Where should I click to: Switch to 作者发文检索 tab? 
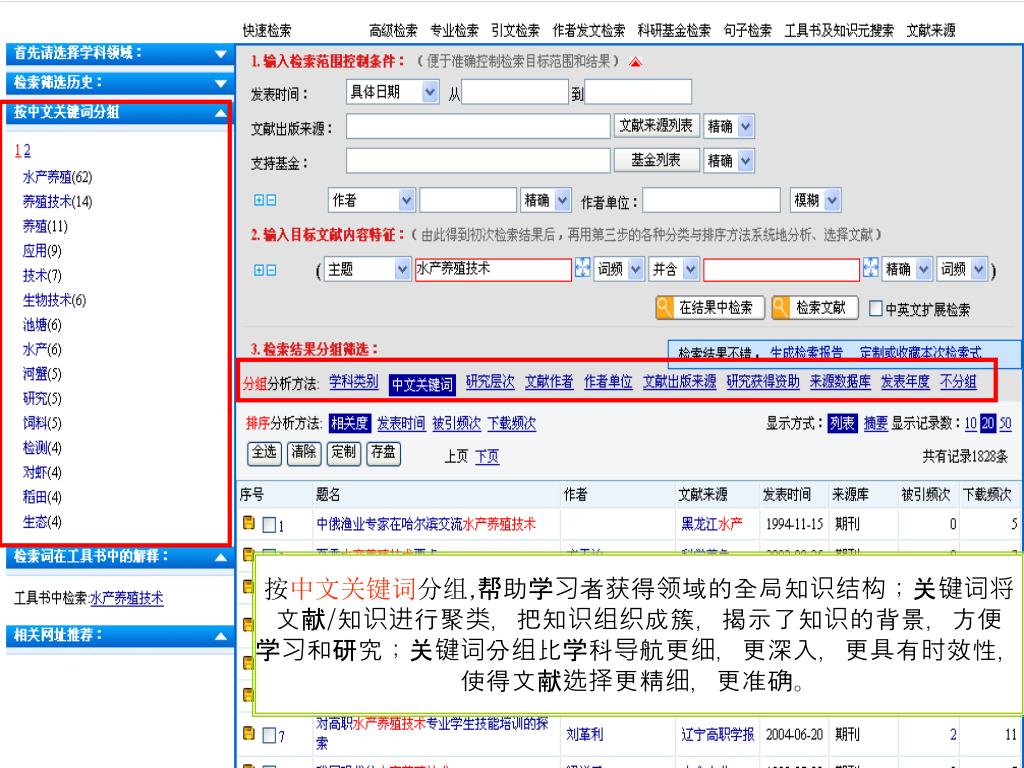pyautogui.click(x=588, y=31)
